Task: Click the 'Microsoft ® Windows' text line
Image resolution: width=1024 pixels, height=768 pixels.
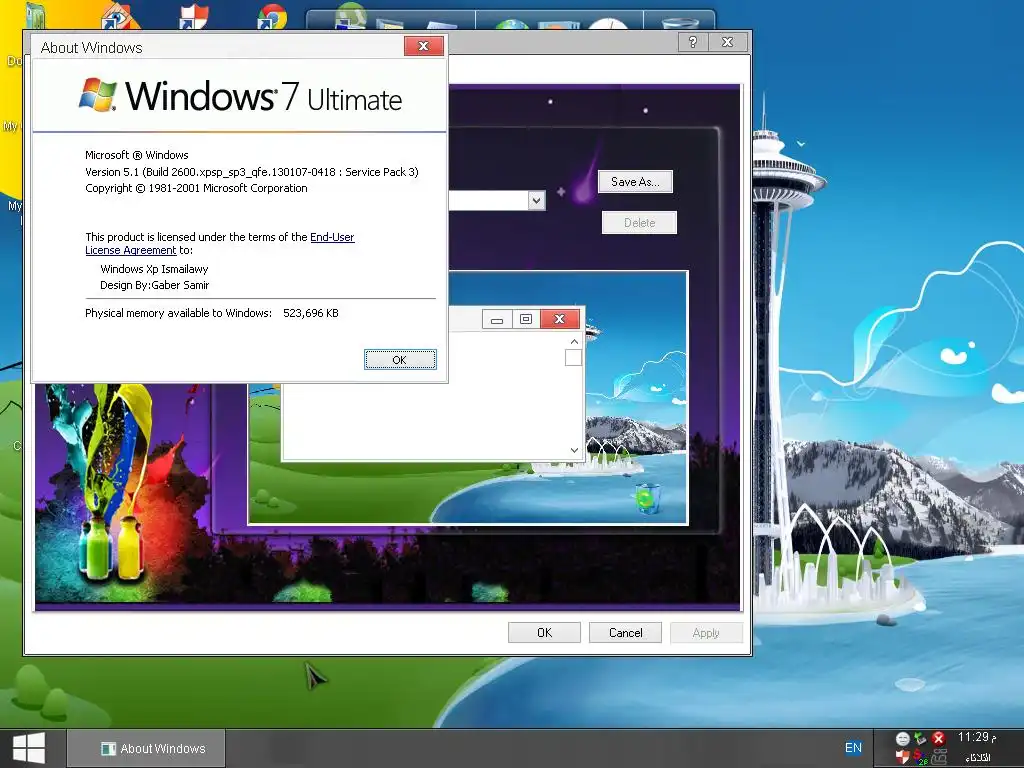Action: pyautogui.click(x=136, y=155)
